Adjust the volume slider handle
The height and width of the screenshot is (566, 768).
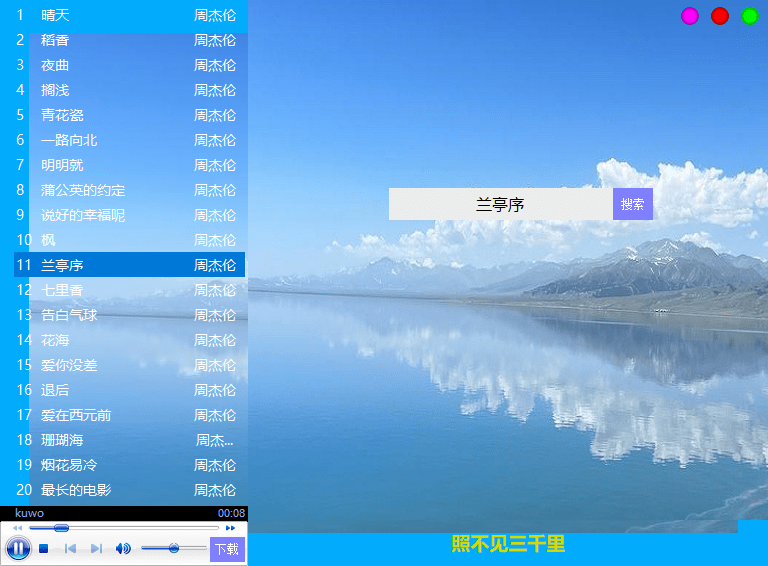point(174,548)
